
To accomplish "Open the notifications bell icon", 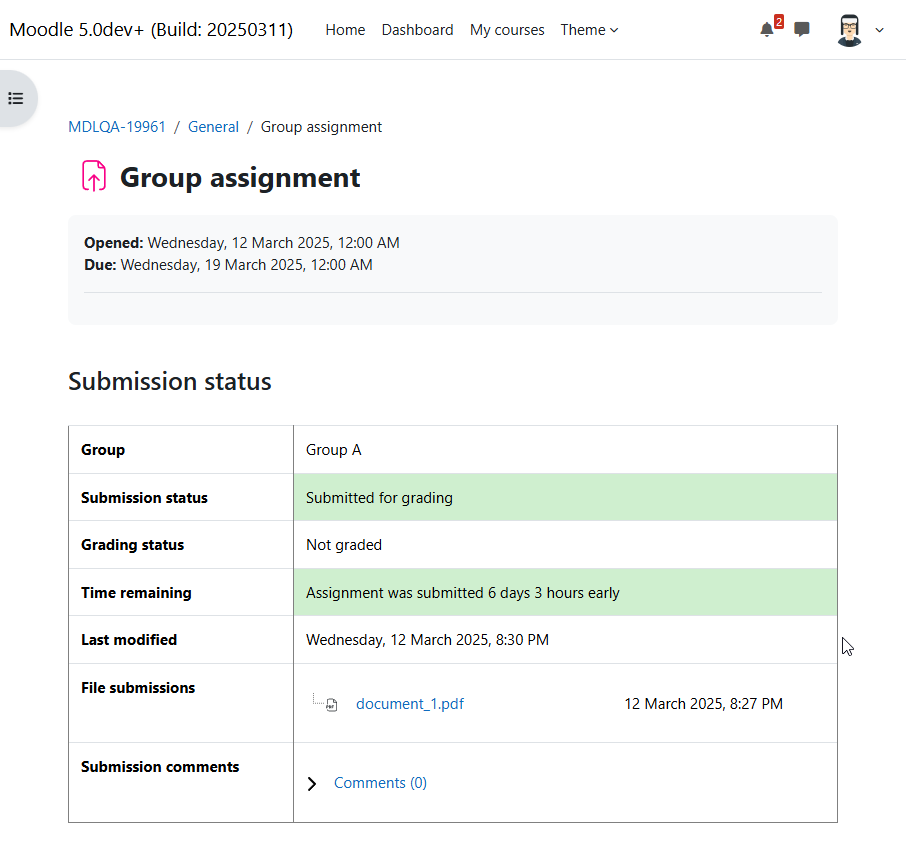I will coord(766,29).
